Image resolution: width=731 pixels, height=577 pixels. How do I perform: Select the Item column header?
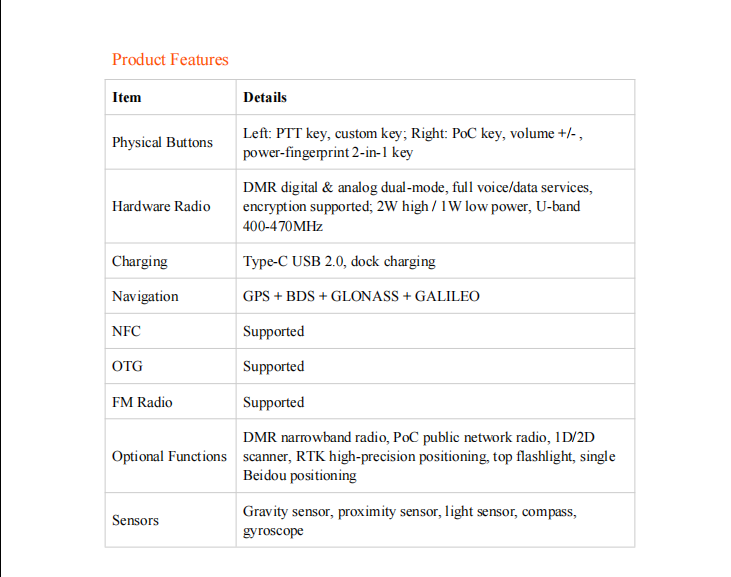click(x=127, y=97)
